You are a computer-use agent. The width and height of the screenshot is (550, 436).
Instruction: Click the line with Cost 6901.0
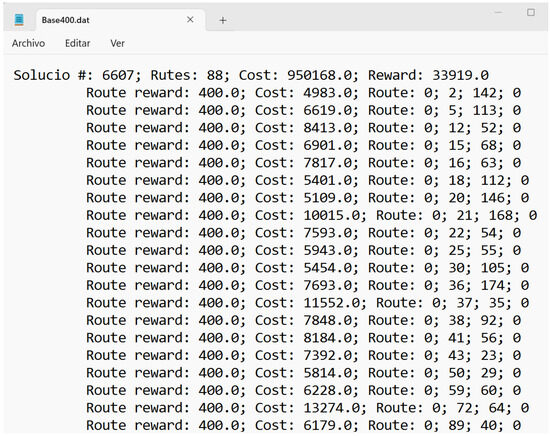click(303, 146)
